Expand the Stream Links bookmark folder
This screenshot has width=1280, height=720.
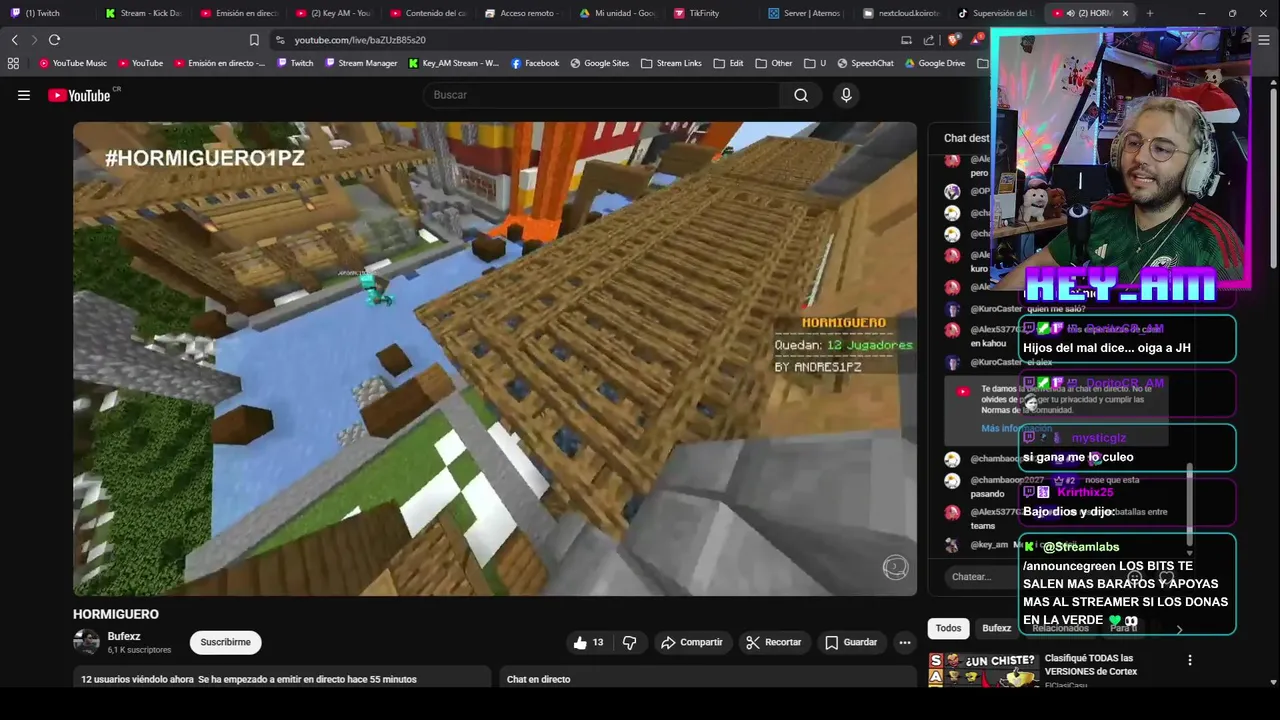point(671,63)
